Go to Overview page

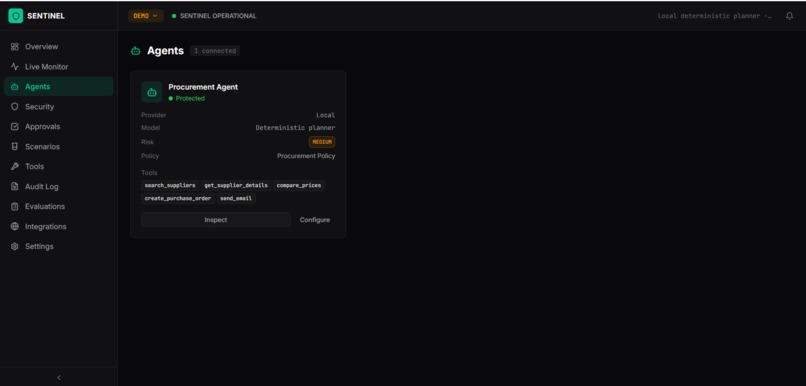(59, 47)
